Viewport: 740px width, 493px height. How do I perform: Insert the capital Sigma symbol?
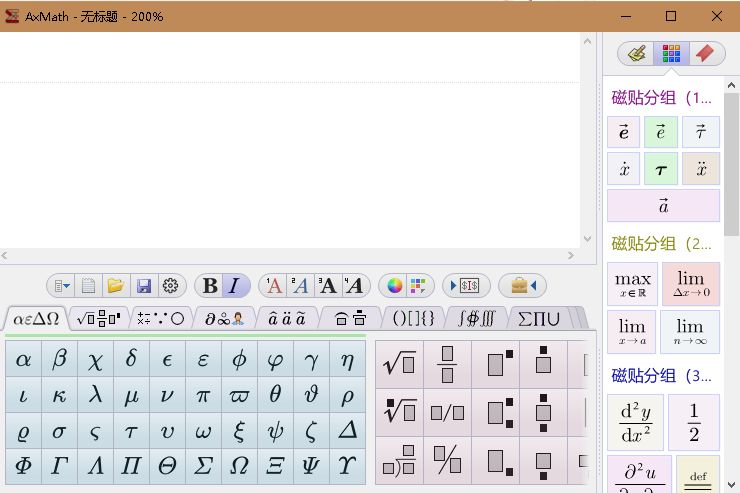203,467
